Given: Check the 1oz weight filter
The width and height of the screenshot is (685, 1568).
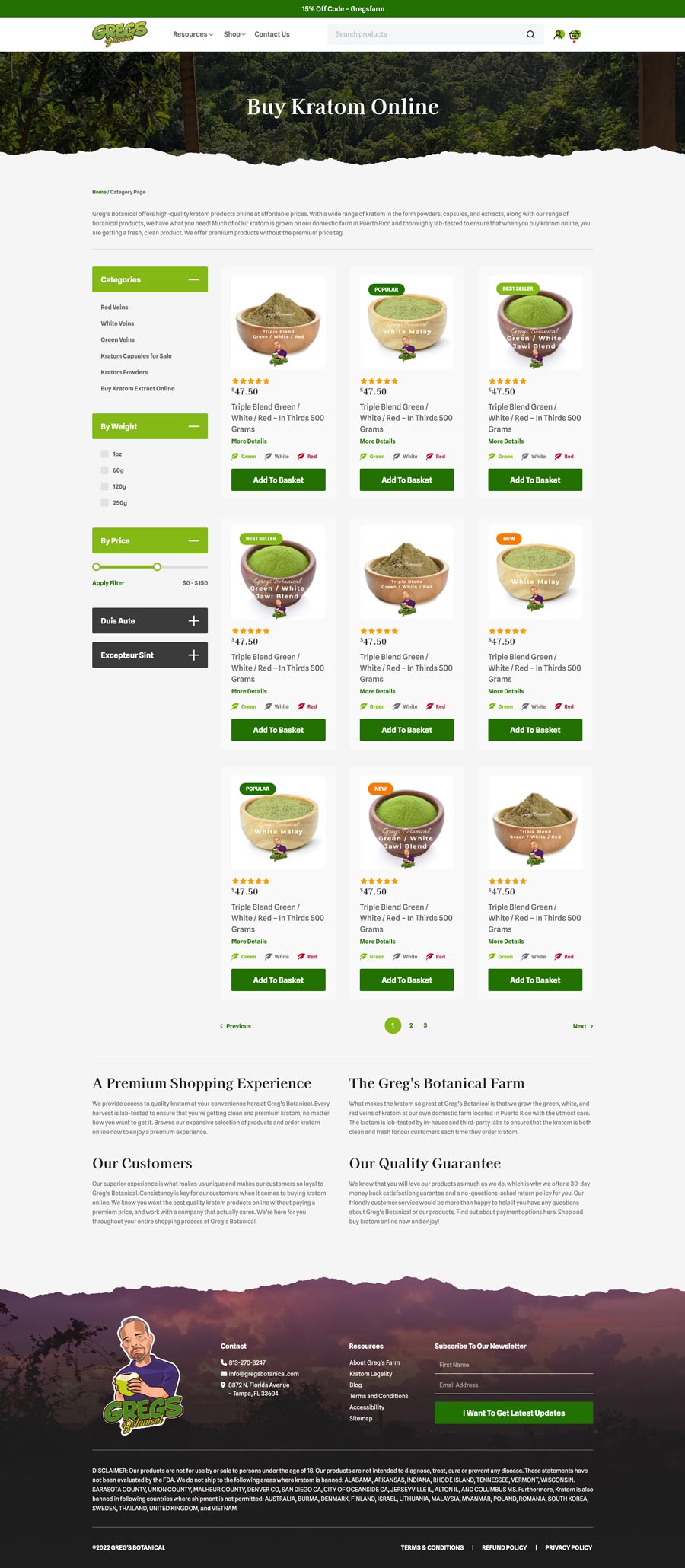Looking at the screenshot, I should pos(104,454).
